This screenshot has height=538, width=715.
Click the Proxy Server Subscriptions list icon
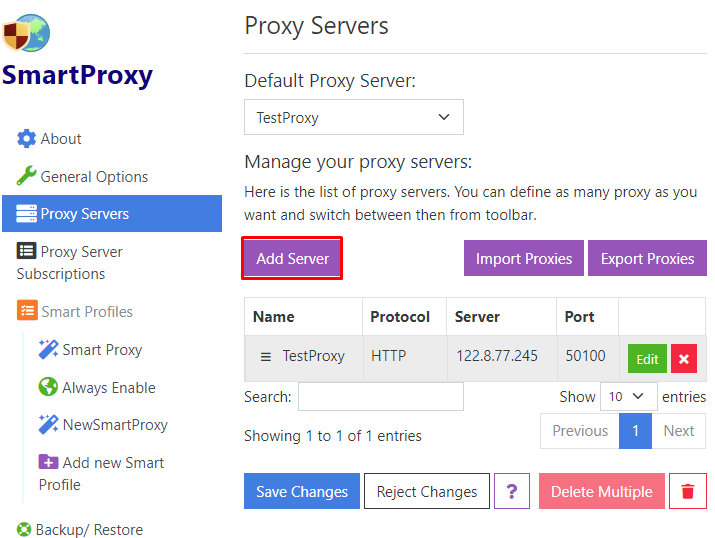click(x=26, y=251)
